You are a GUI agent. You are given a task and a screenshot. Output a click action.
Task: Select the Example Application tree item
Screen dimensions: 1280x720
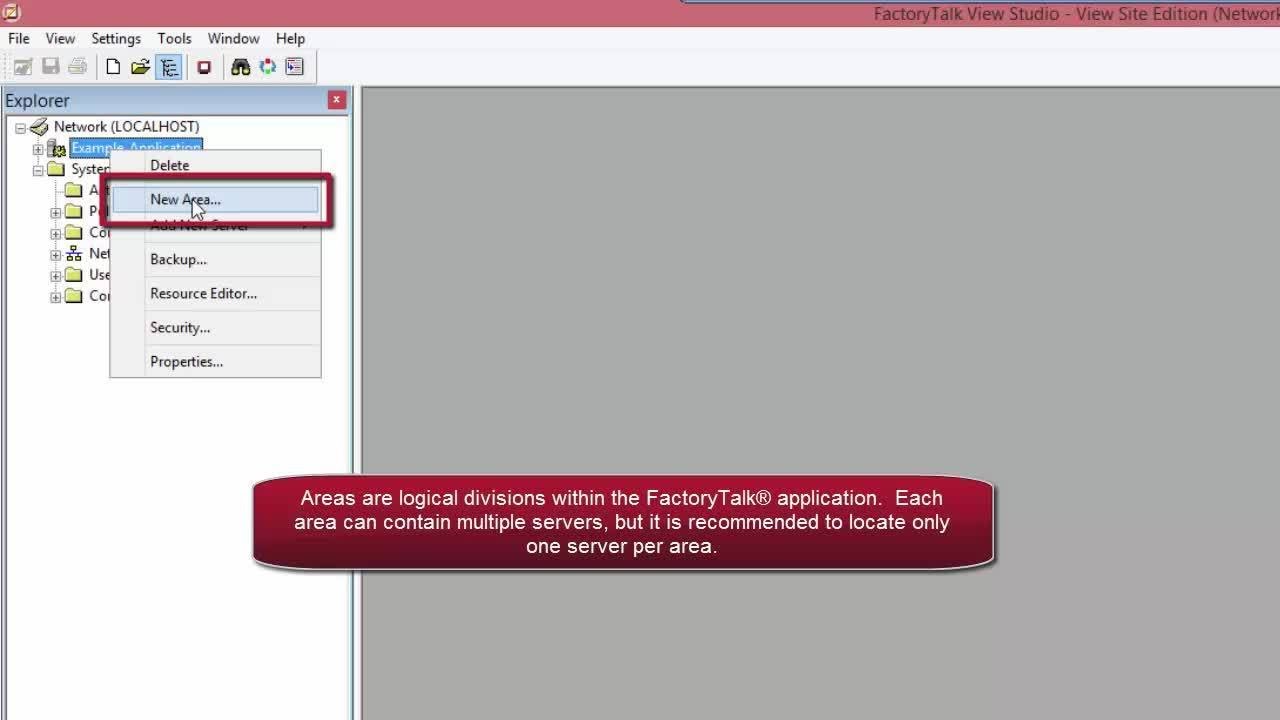[136, 148]
